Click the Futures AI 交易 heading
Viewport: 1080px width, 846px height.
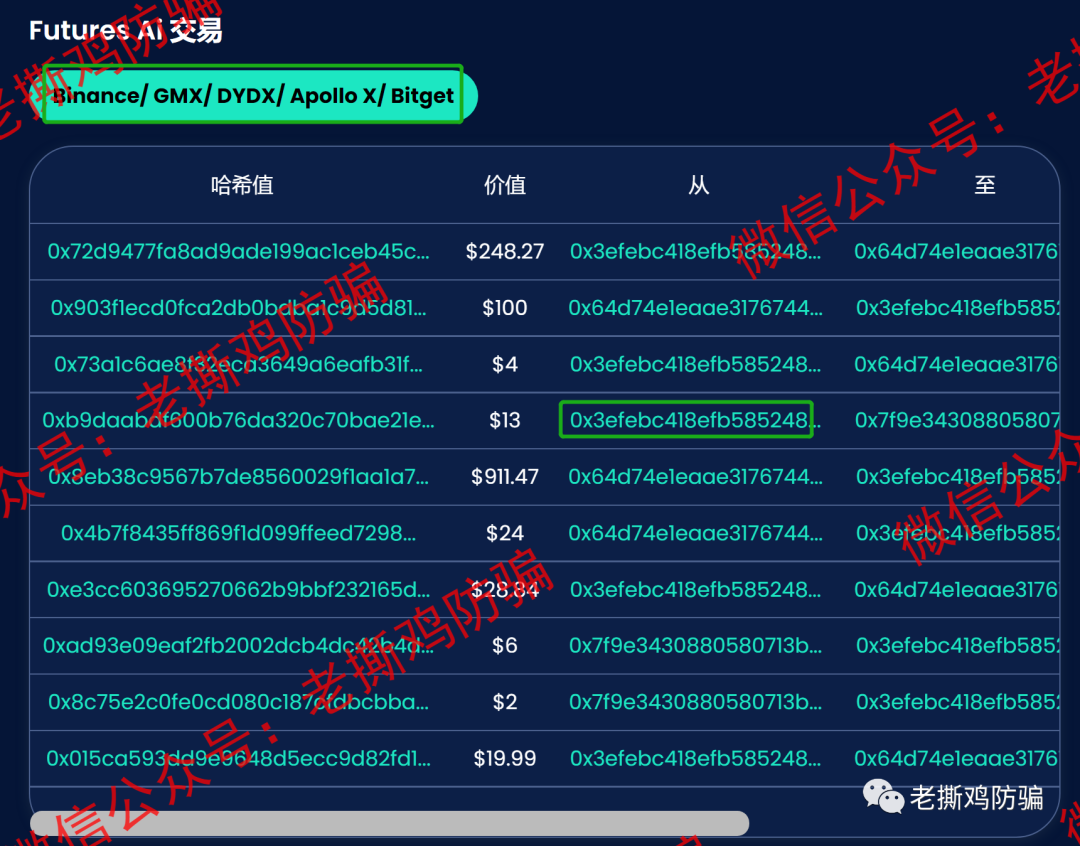click(x=125, y=31)
